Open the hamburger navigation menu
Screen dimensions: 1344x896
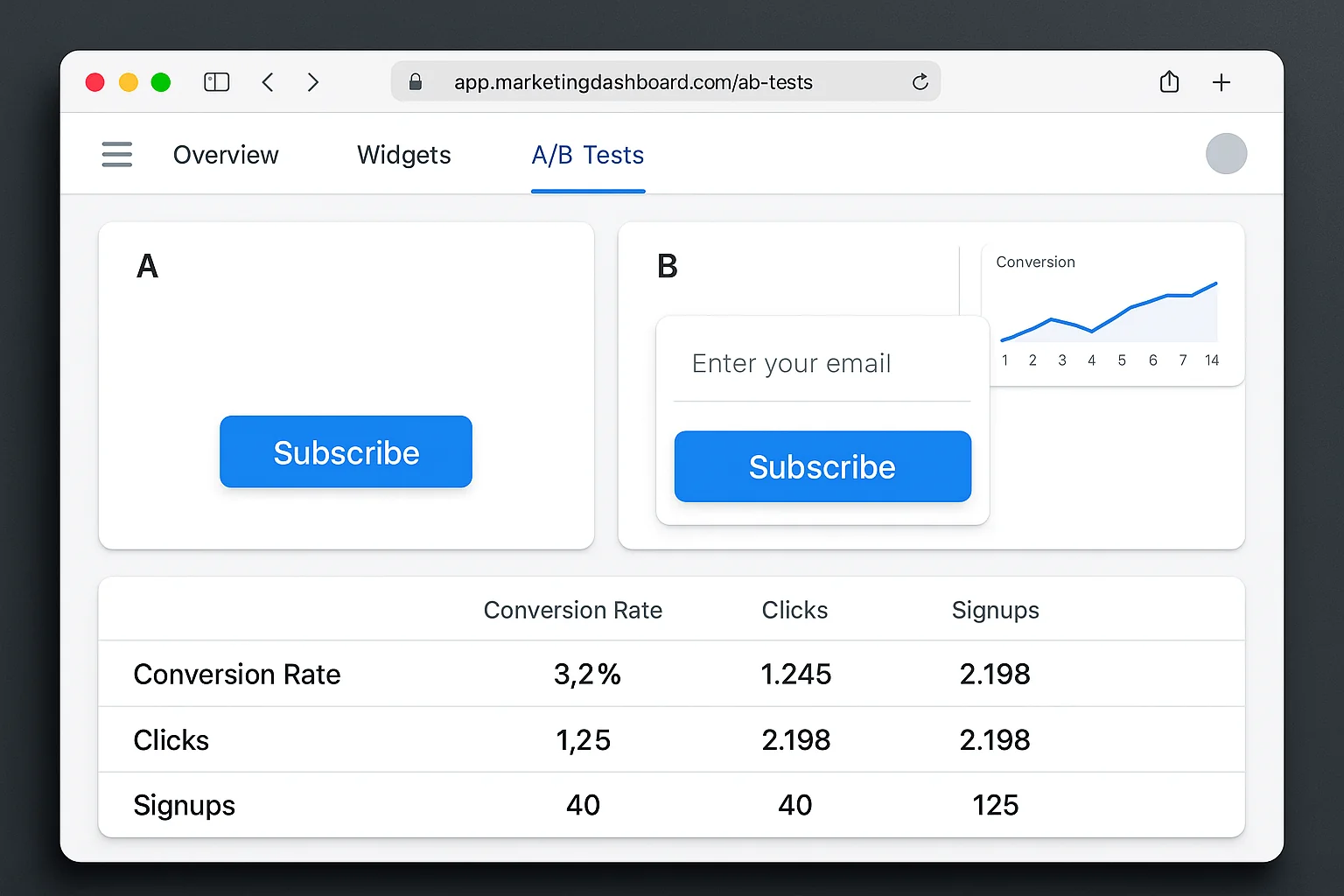click(116, 154)
